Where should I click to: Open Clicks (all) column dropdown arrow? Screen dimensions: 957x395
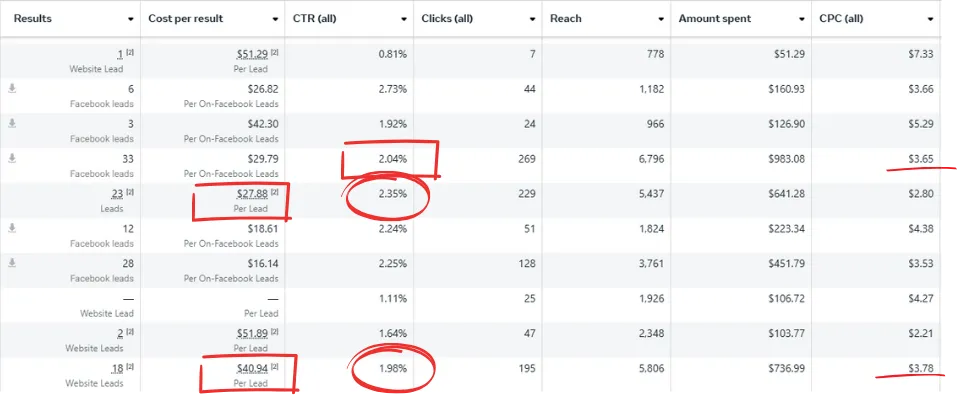533,20
